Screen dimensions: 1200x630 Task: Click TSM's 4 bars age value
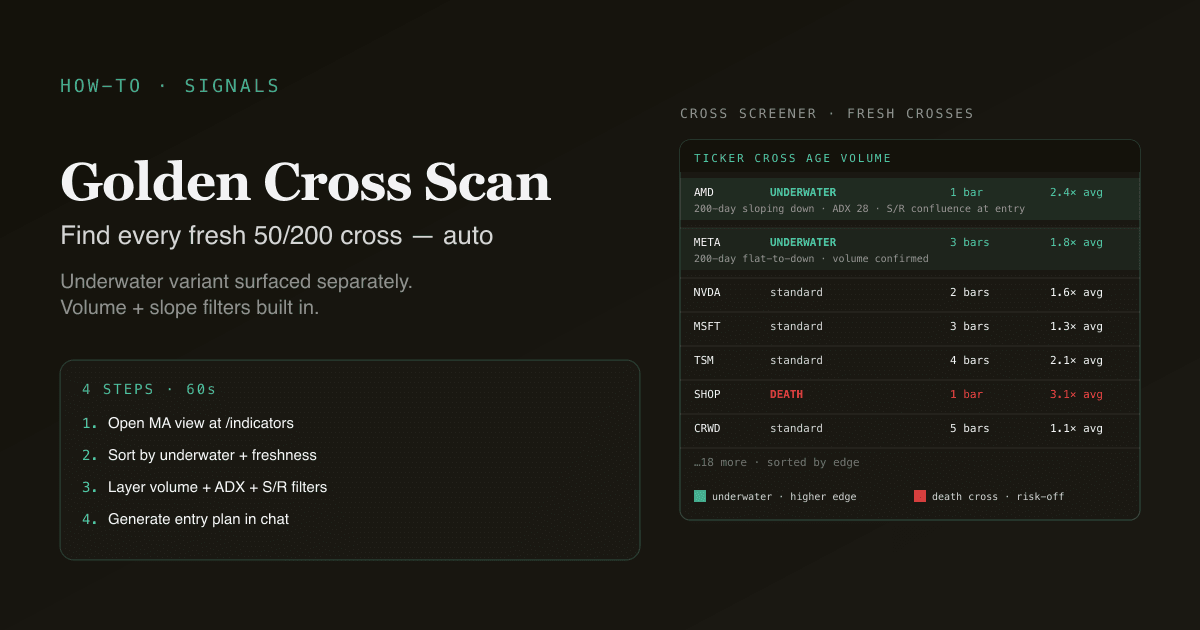coord(970,360)
